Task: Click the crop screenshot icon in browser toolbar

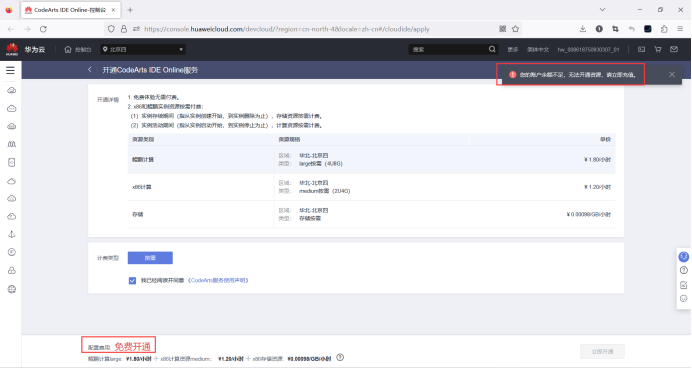Action: (615, 29)
